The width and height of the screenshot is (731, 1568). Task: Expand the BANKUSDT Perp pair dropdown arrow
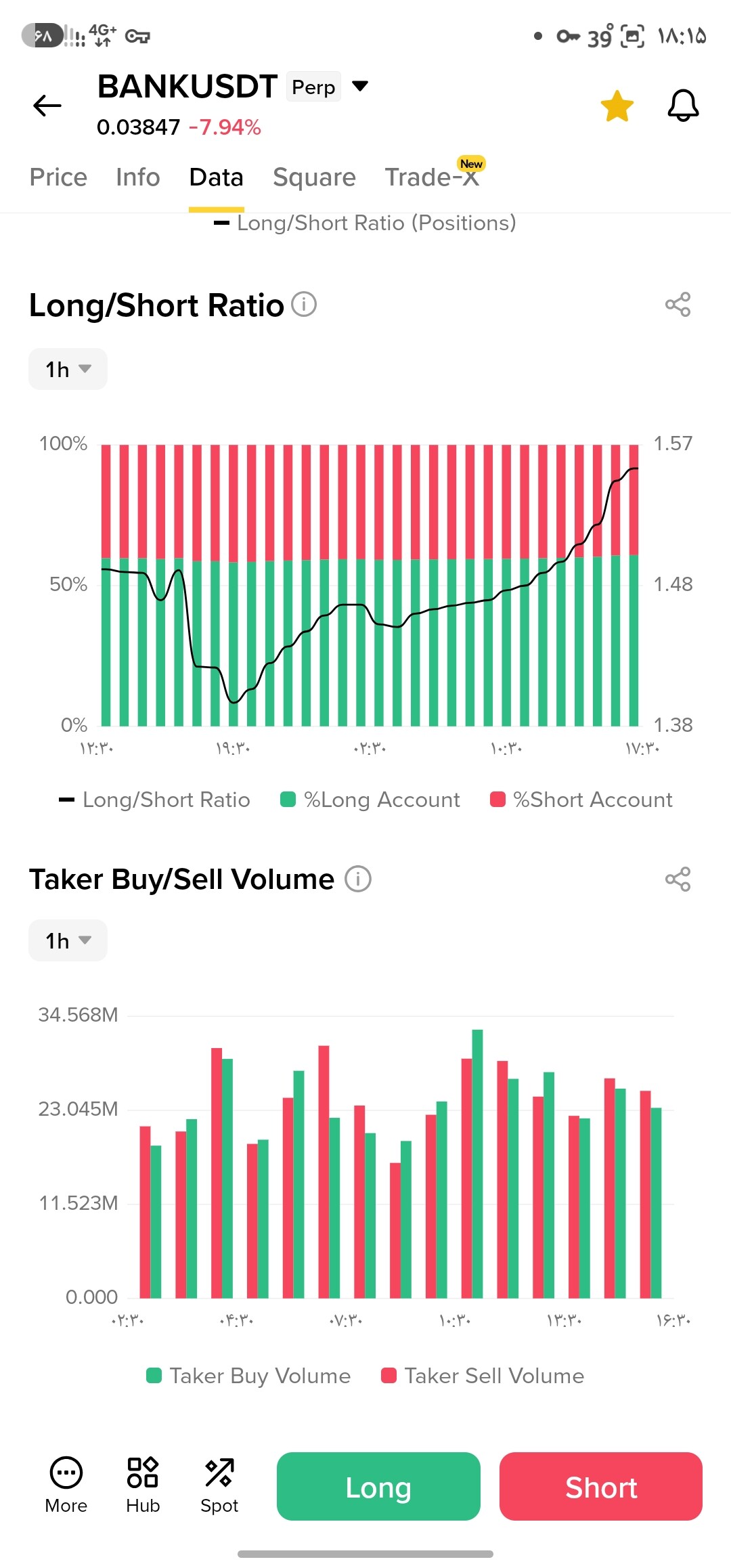361,86
